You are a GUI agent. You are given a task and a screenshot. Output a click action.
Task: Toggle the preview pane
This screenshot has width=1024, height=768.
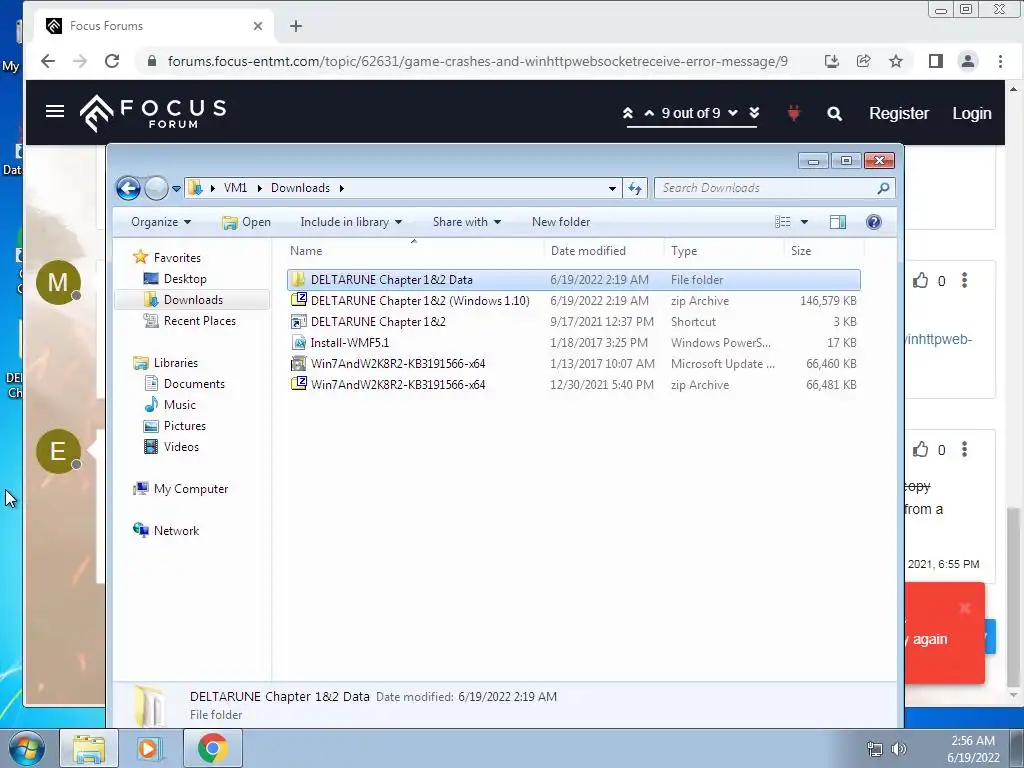click(838, 222)
